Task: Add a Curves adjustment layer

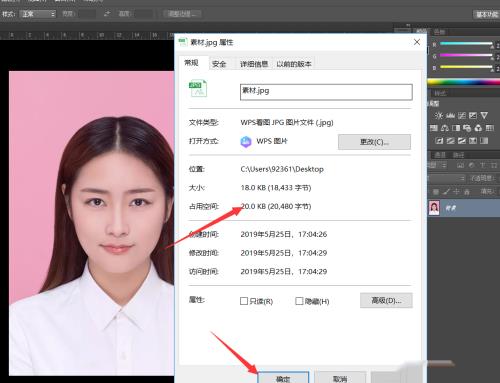Action: tap(462, 115)
